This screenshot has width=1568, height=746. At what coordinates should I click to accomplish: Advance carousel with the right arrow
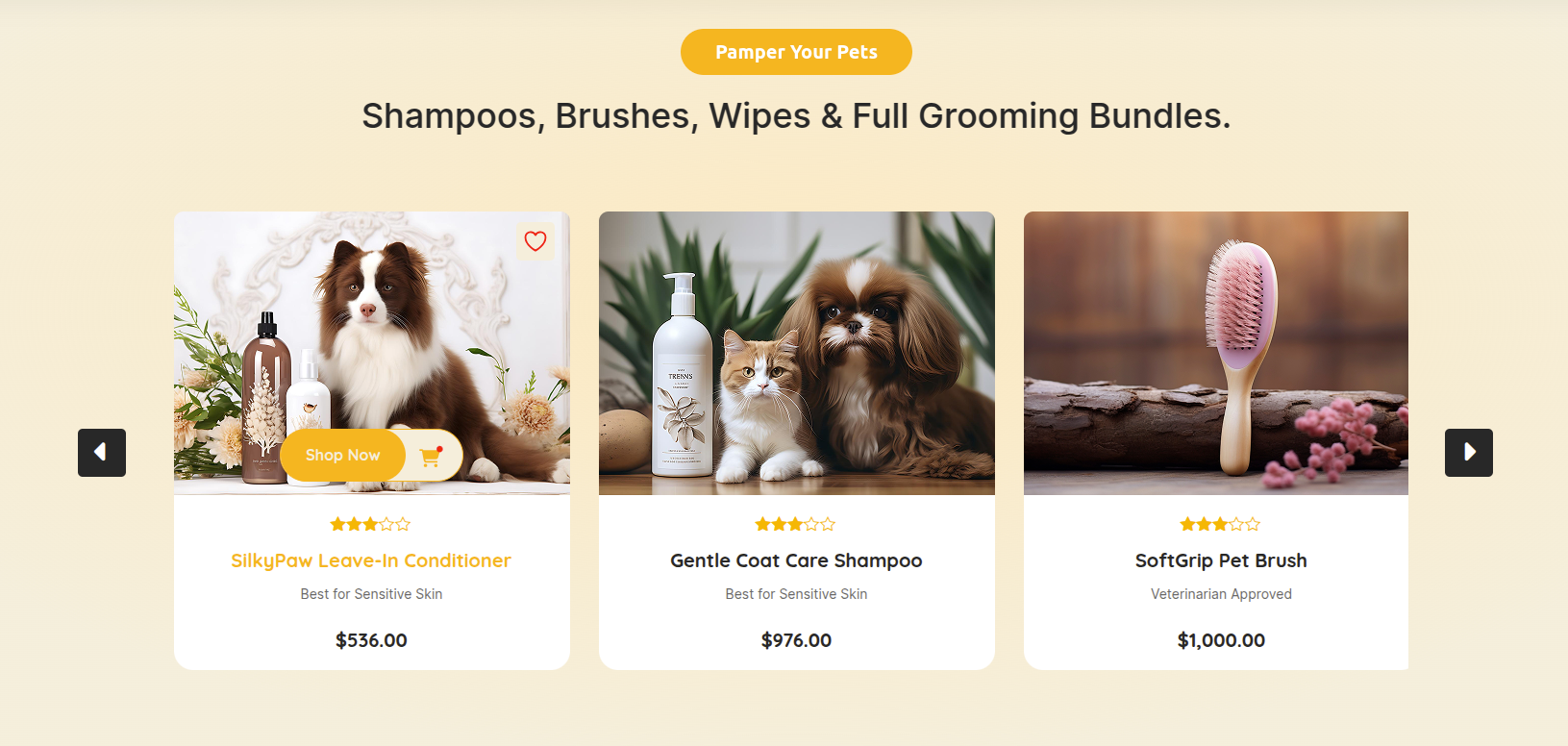(1469, 453)
